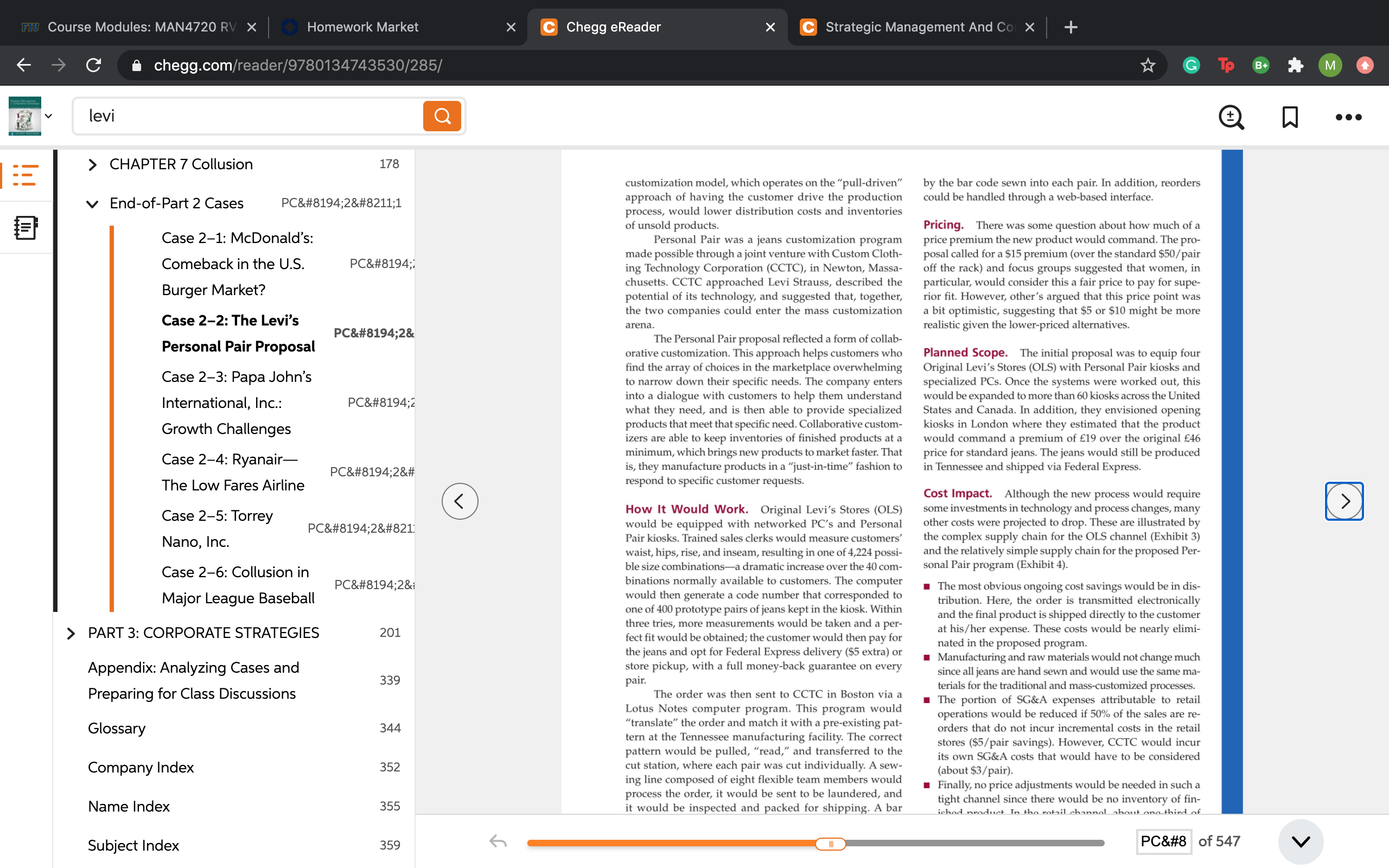
Task: Open the zoom magnifier tool
Action: point(1231,117)
